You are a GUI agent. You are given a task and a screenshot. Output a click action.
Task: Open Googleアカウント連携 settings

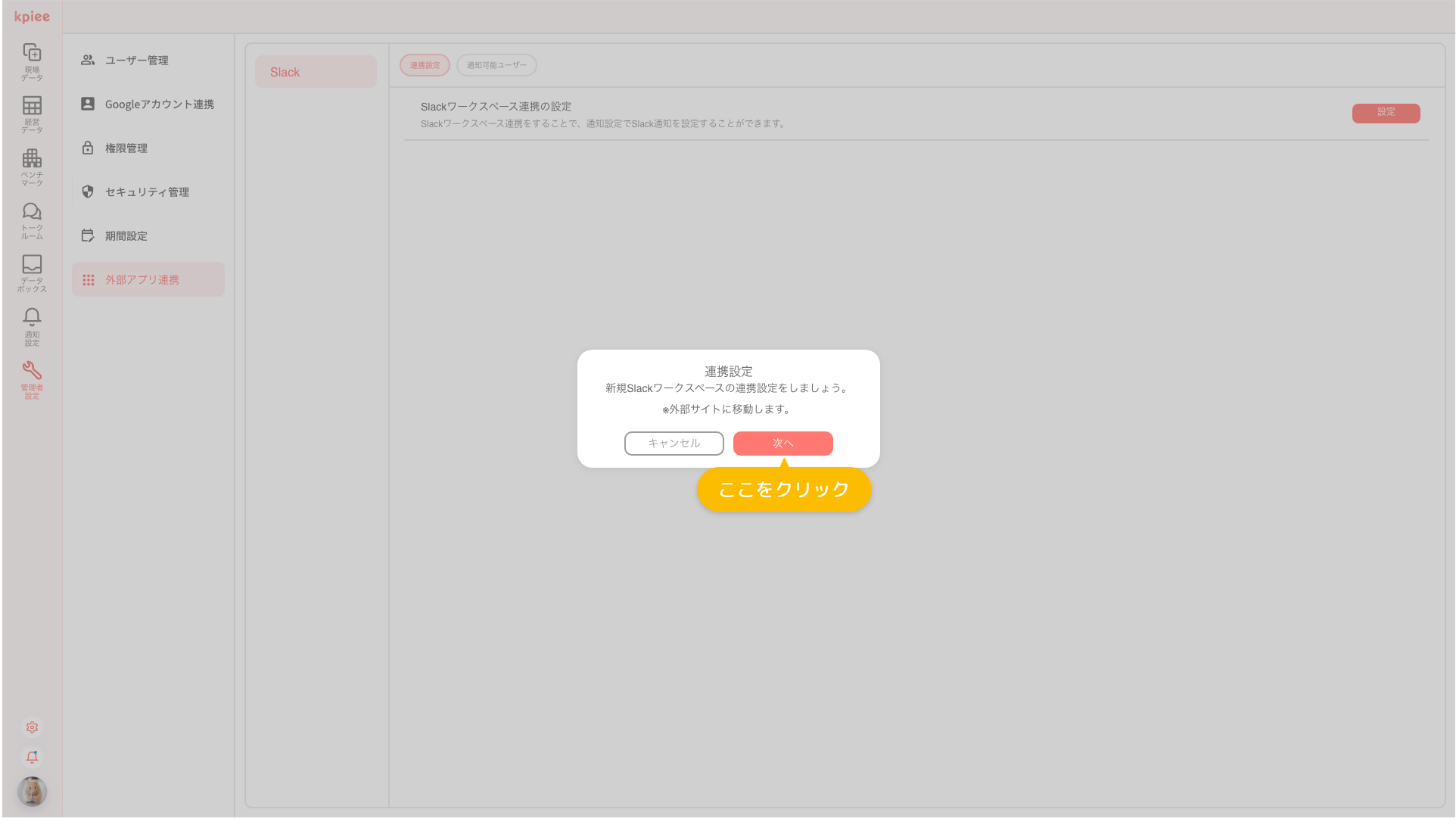(x=148, y=104)
